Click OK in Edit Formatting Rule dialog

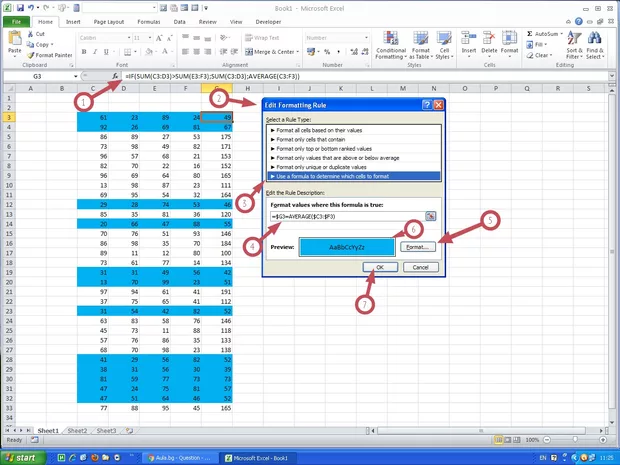(x=380, y=267)
